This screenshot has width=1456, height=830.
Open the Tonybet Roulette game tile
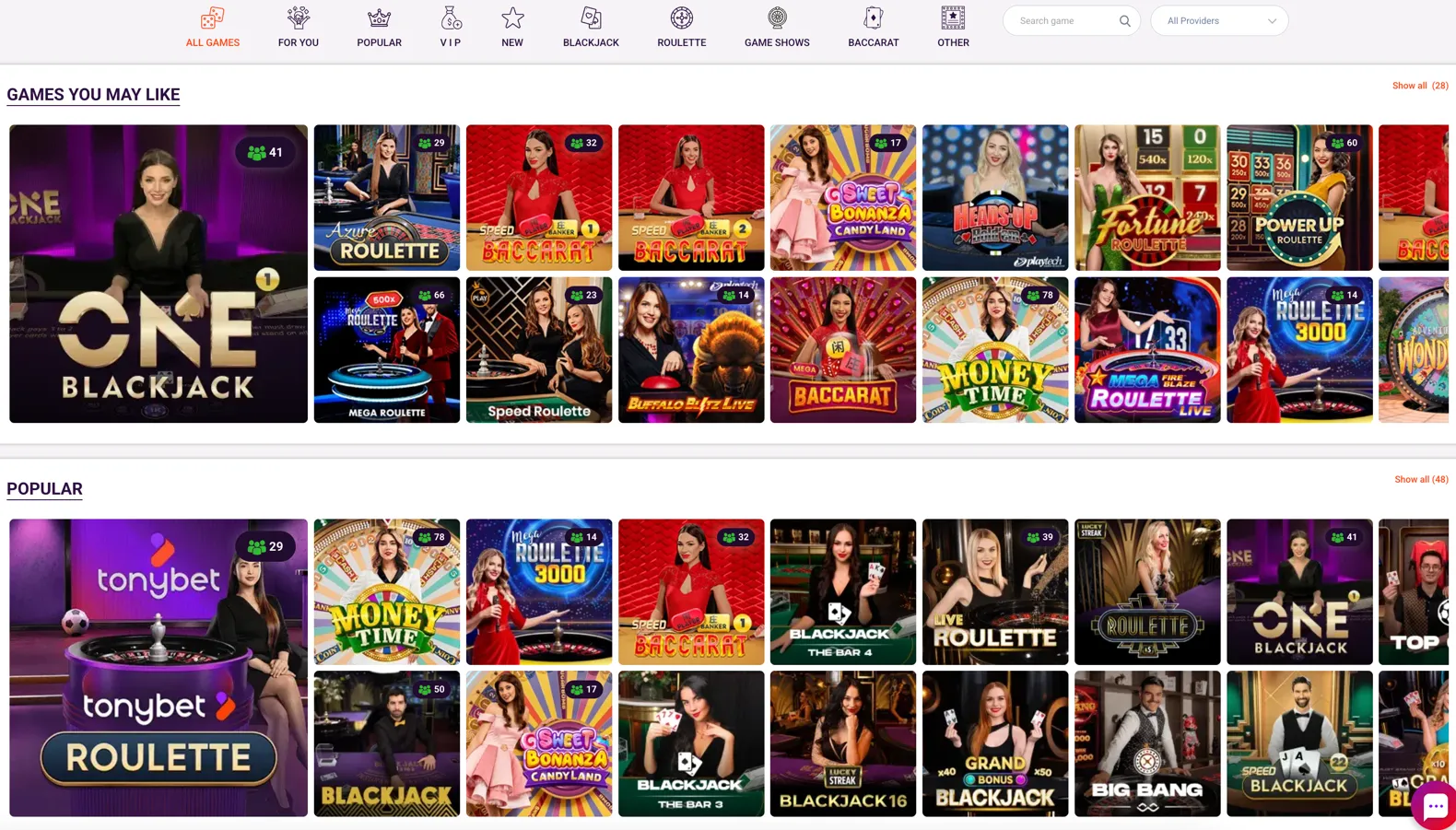[x=159, y=668]
